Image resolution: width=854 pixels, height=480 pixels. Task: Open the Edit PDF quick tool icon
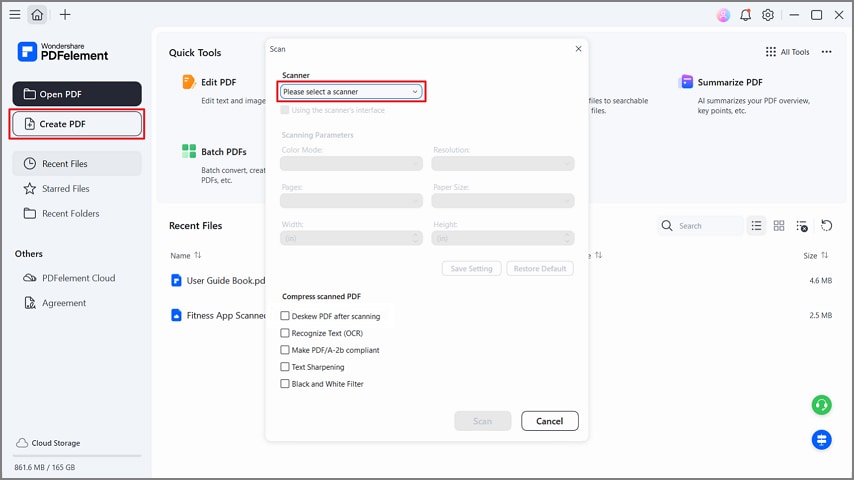(188, 82)
